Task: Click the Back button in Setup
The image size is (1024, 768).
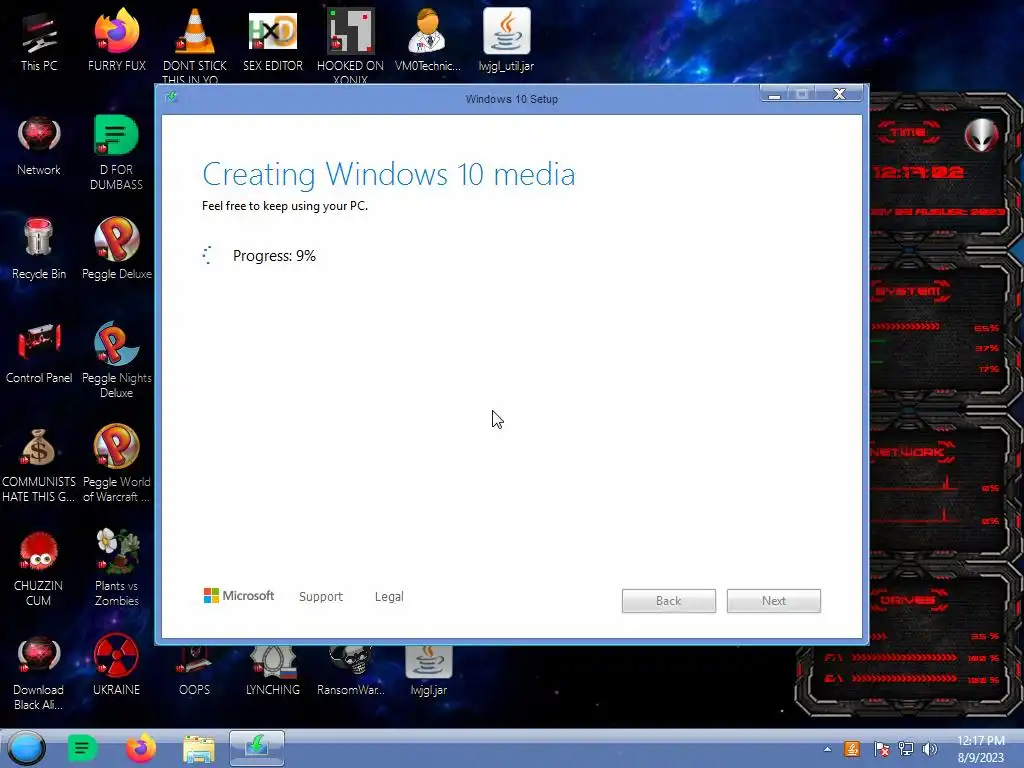Action: (669, 601)
